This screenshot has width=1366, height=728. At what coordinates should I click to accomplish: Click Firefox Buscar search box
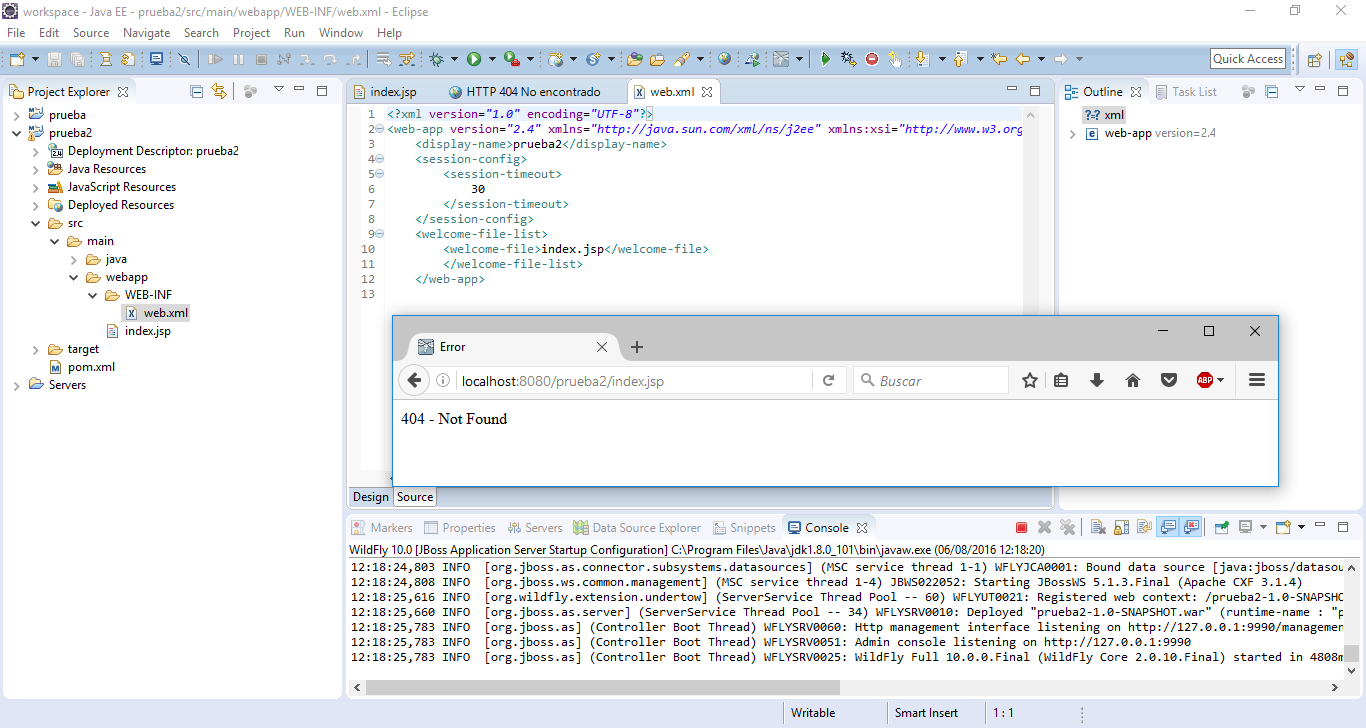931,381
